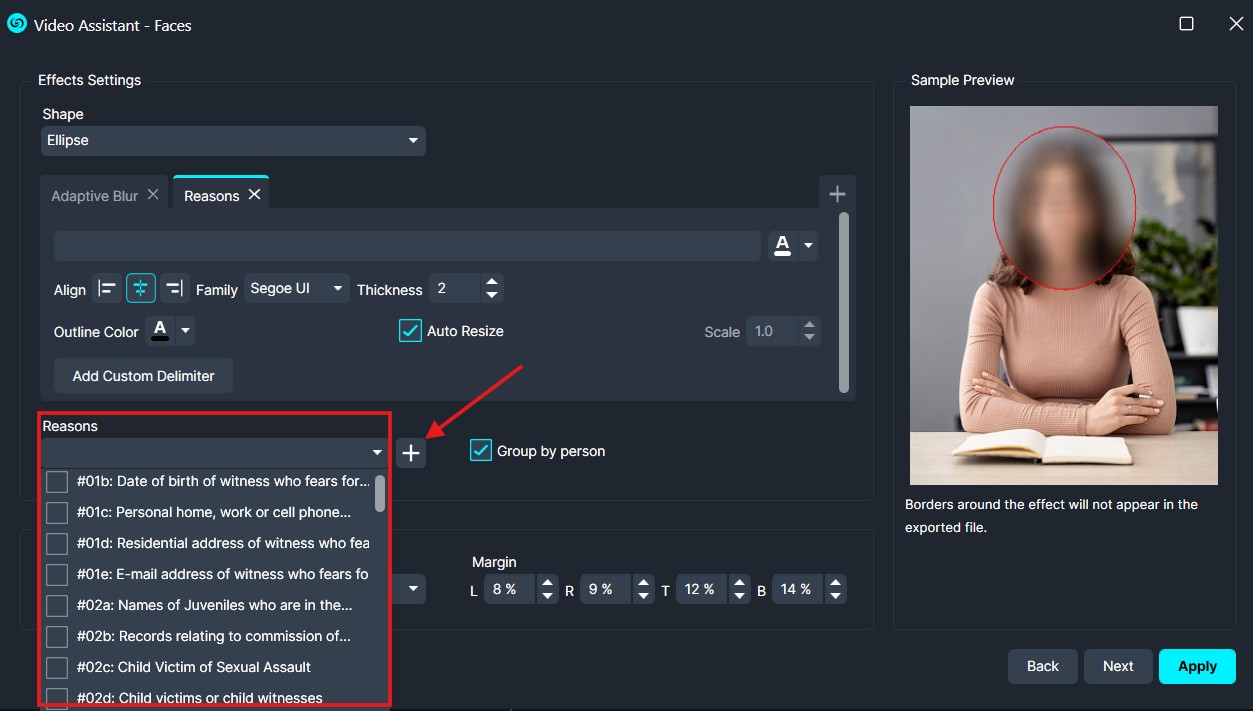Click the text color A icon
Screen dimensions: 1253x711
pyautogui.click(x=783, y=245)
